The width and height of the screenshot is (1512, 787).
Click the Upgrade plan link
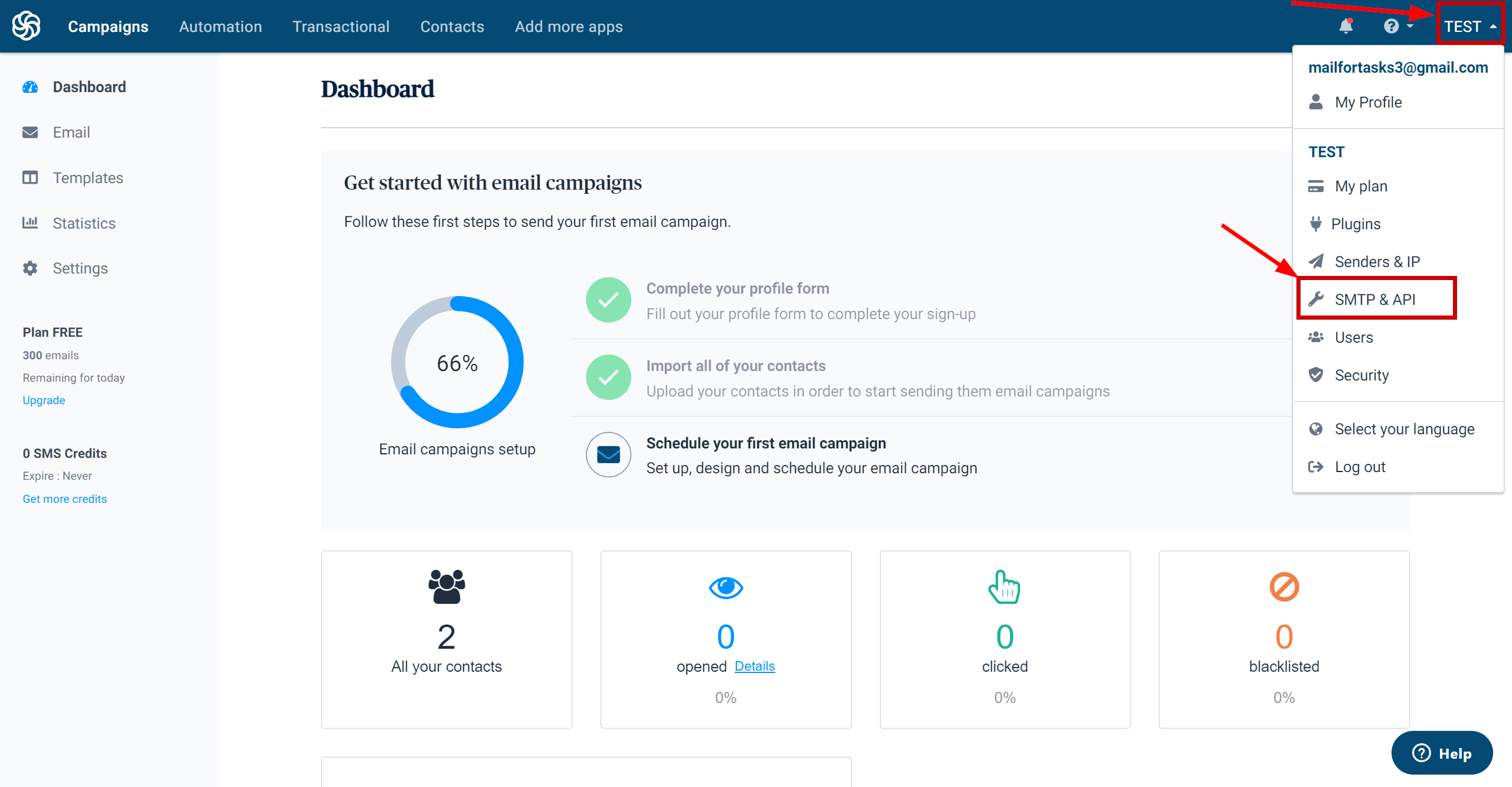(43, 400)
